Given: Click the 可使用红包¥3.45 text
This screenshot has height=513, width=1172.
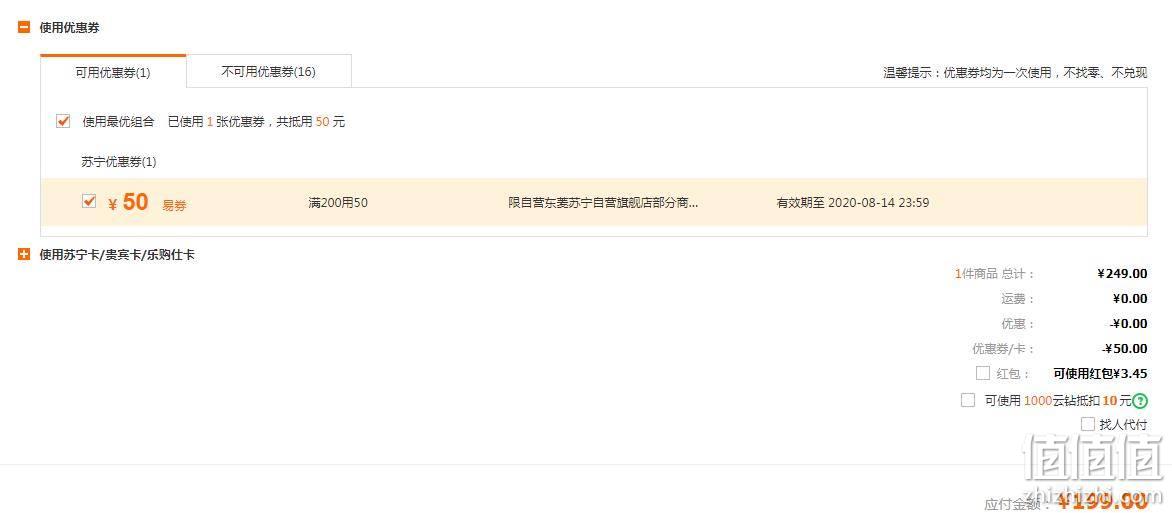Looking at the screenshot, I should [x=1100, y=373].
